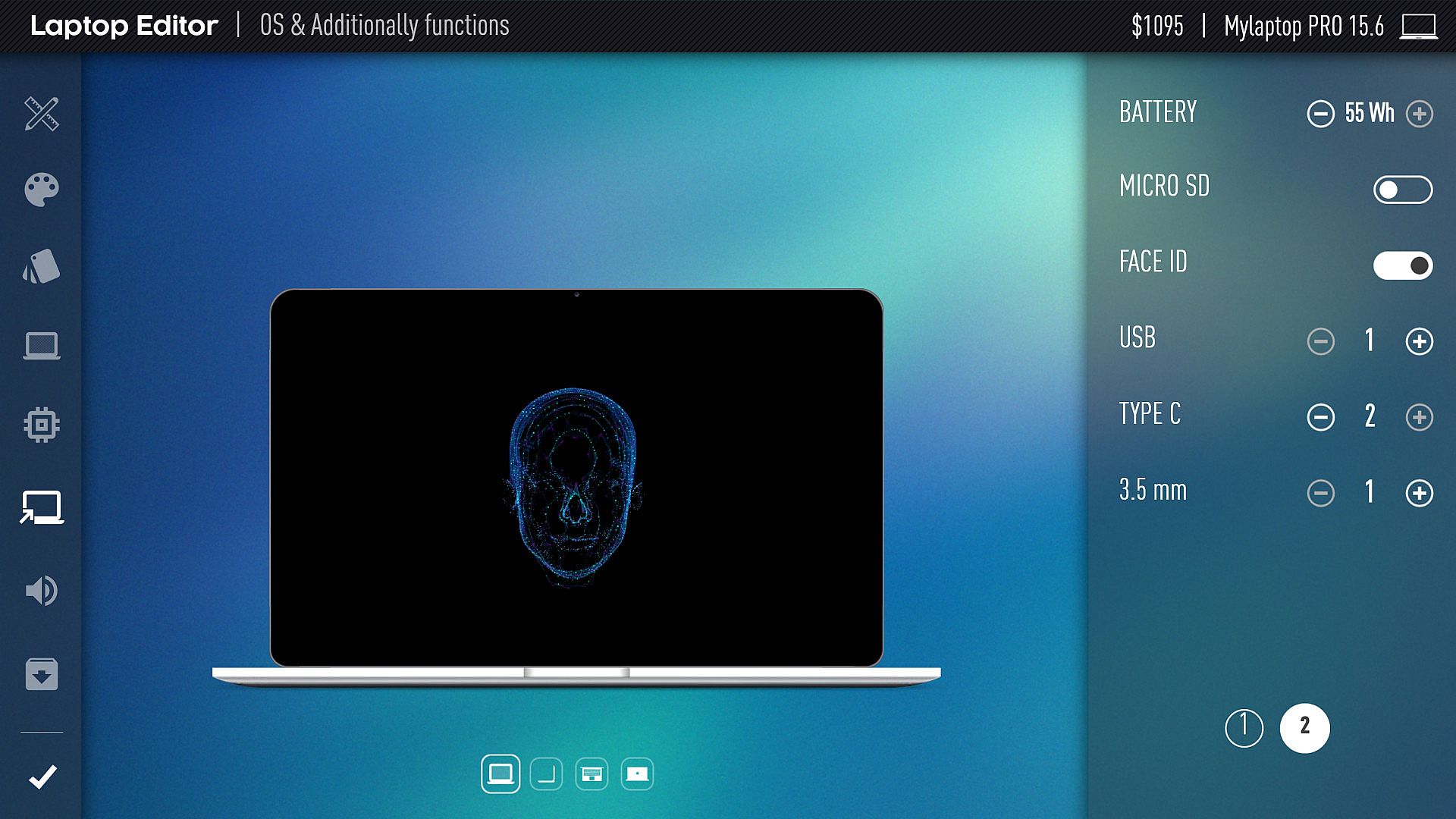Select the OS & Additionally functions icon
Image resolution: width=1456 pixels, height=819 pixels.
pos(42,507)
